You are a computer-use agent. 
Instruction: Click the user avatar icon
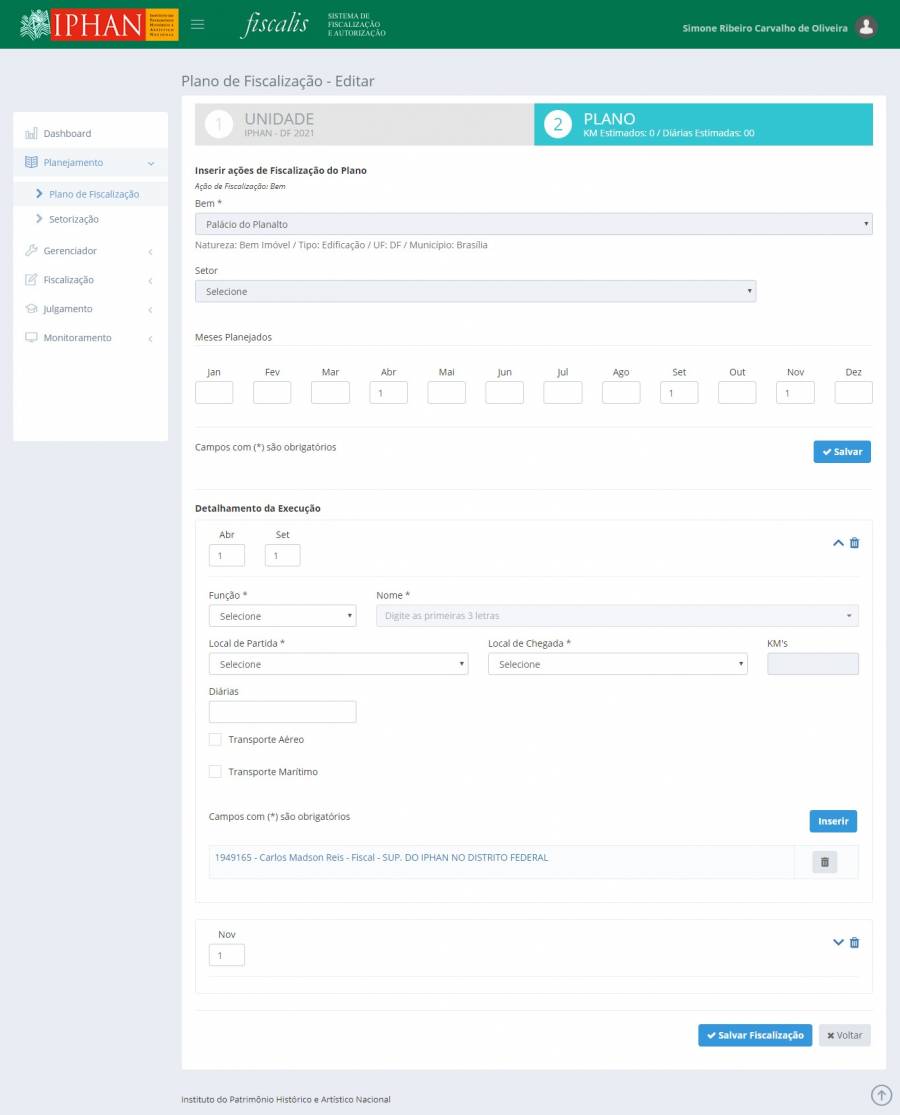click(x=867, y=27)
